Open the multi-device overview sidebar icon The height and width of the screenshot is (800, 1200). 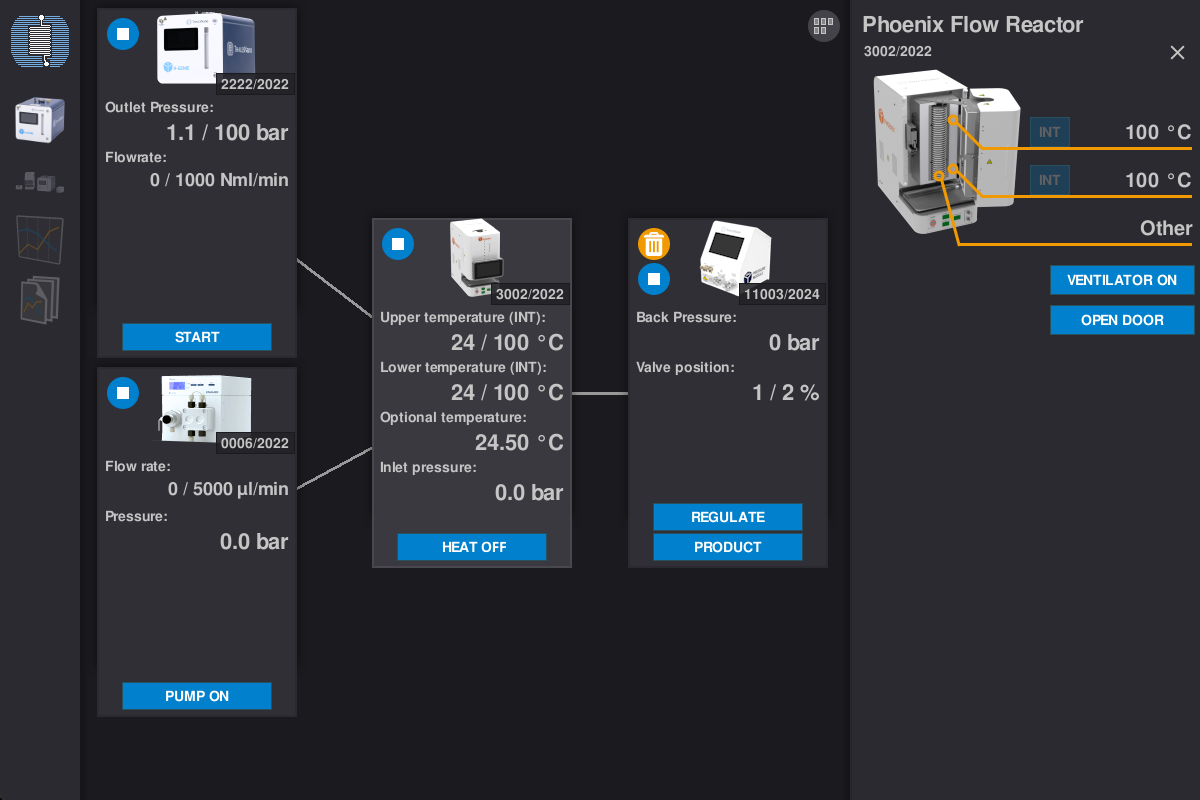click(x=40, y=181)
